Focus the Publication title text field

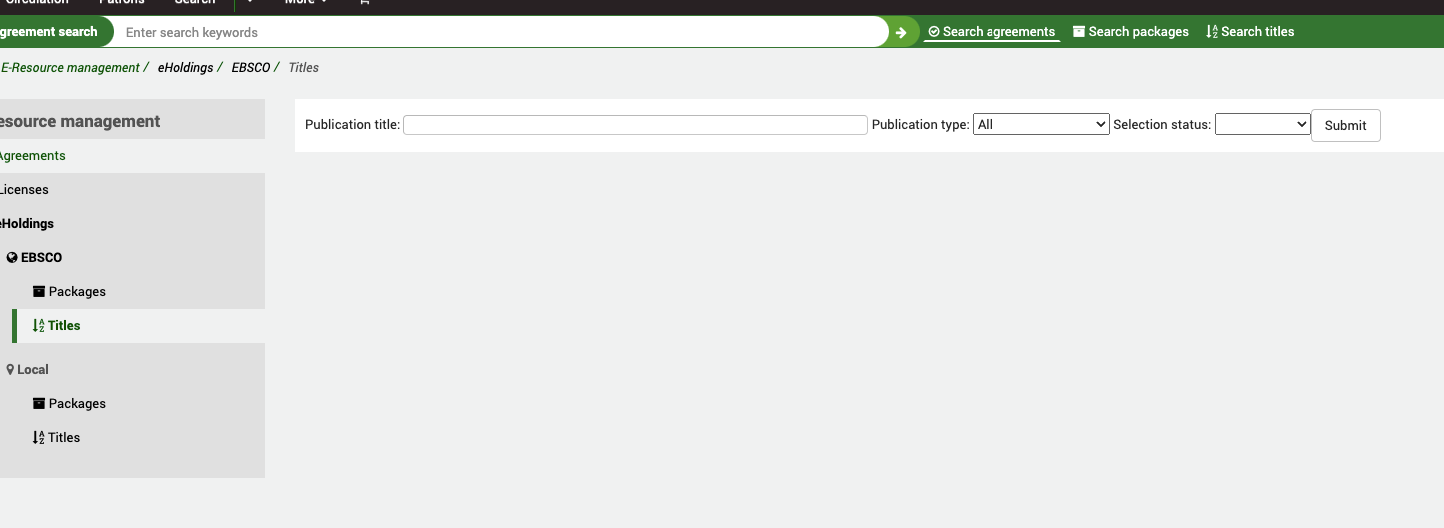(634, 125)
